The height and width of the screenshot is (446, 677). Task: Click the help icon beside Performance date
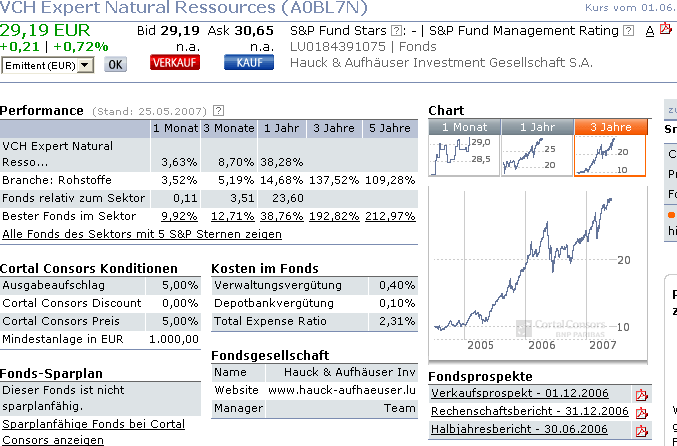point(218,110)
